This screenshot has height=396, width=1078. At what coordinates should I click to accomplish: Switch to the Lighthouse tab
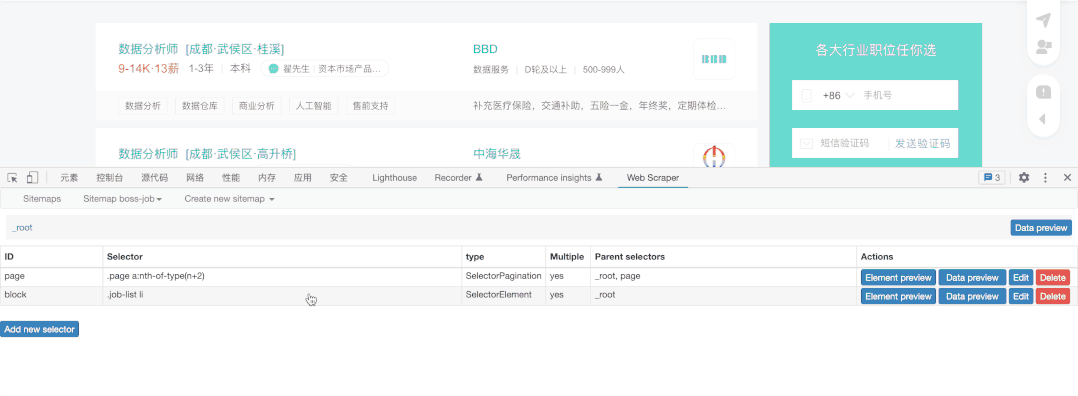tap(395, 177)
